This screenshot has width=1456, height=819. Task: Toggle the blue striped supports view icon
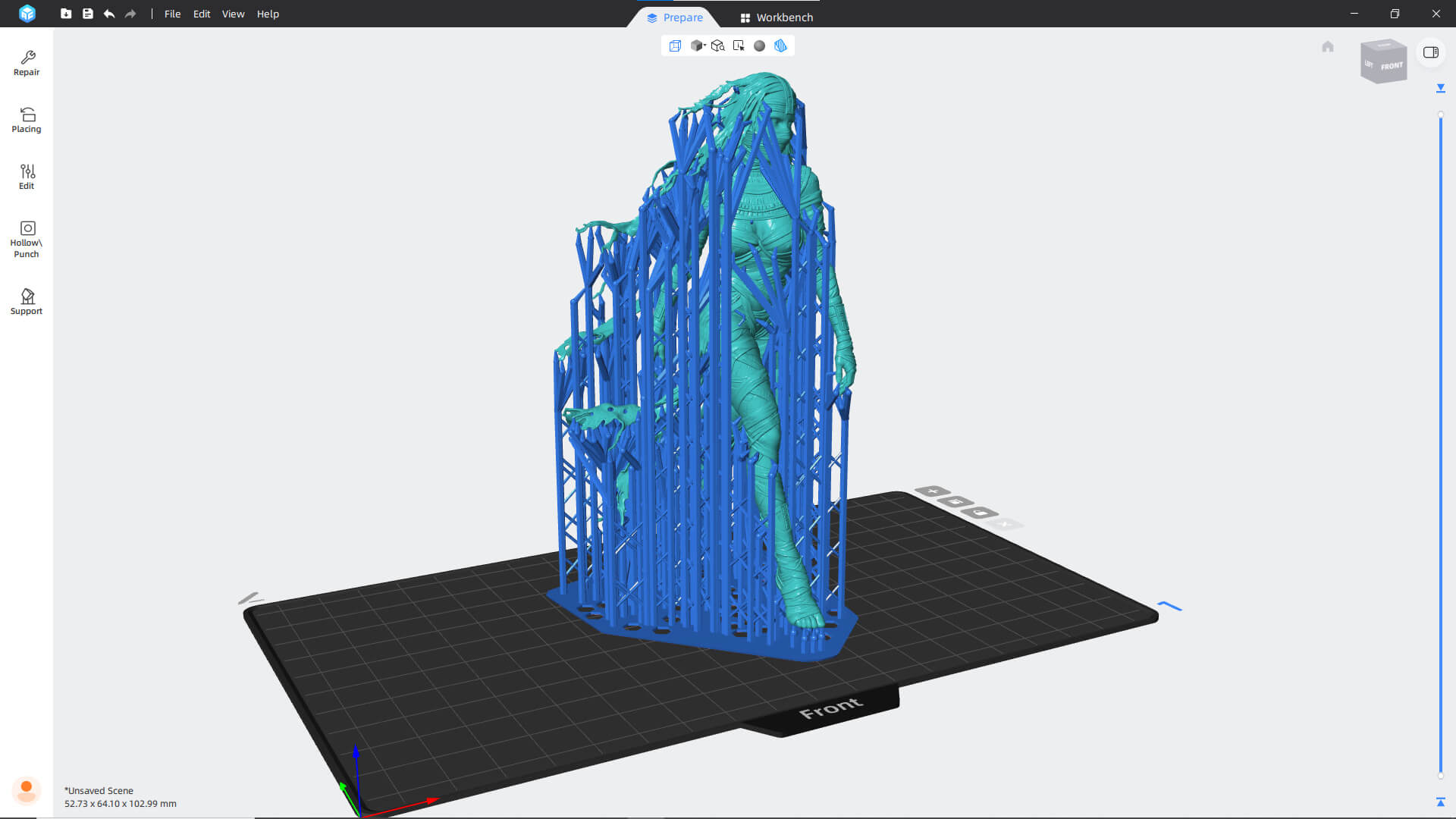point(780,46)
